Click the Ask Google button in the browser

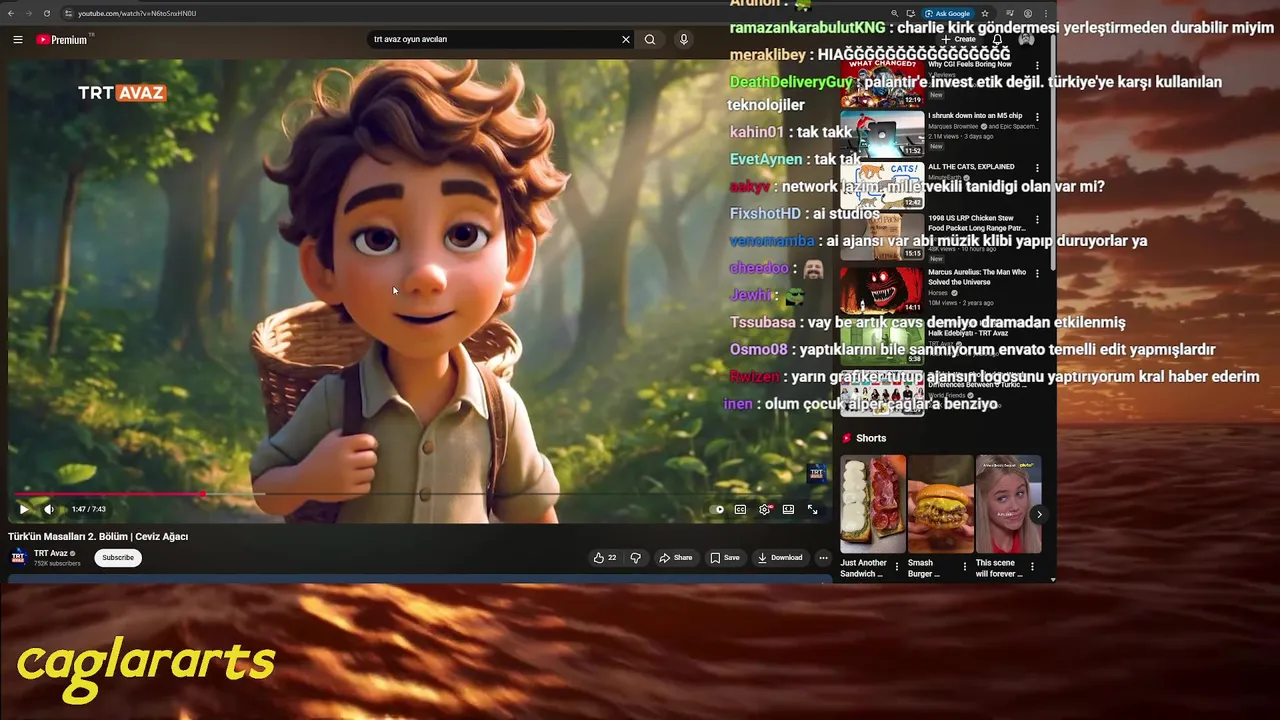[947, 14]
